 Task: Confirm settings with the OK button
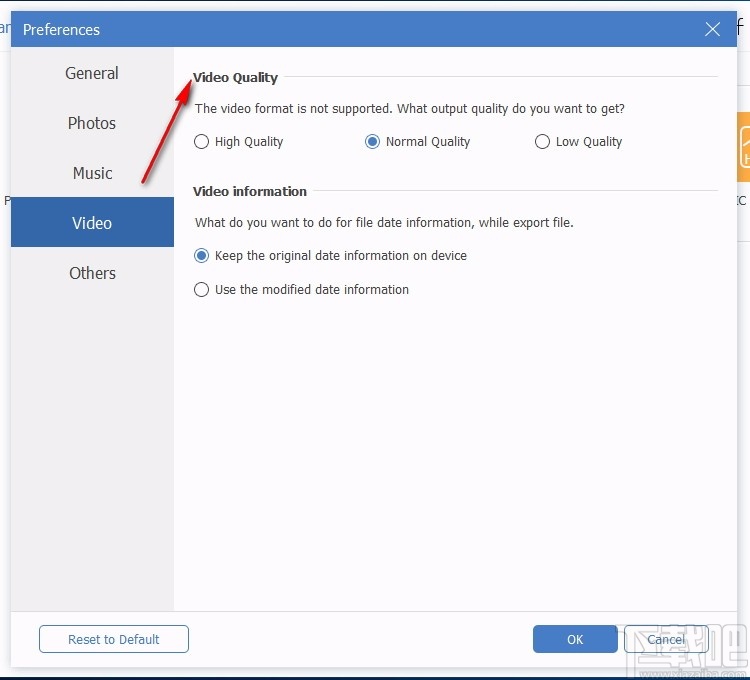tap(575, 639)
